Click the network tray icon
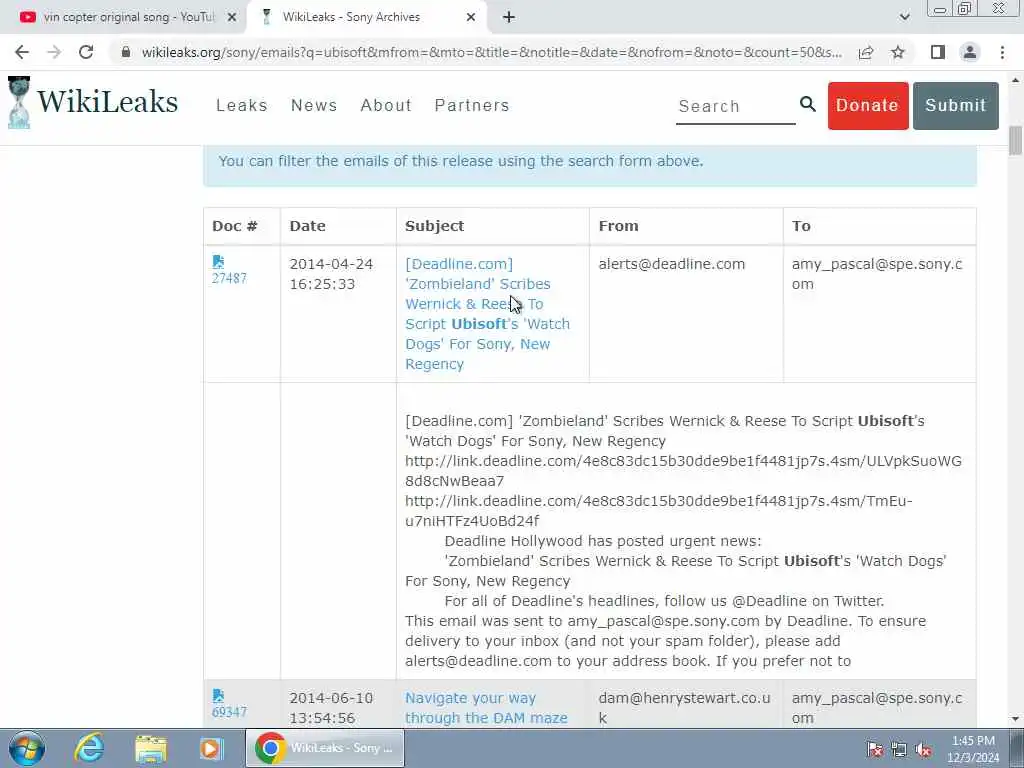 tap(899, 749)
